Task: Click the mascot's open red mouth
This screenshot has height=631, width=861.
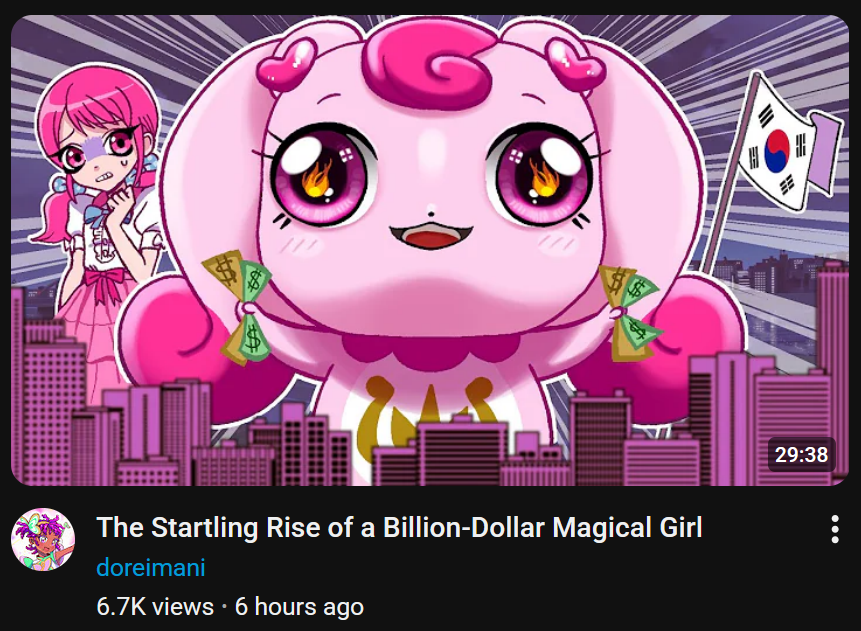Action: coord(431,236)
